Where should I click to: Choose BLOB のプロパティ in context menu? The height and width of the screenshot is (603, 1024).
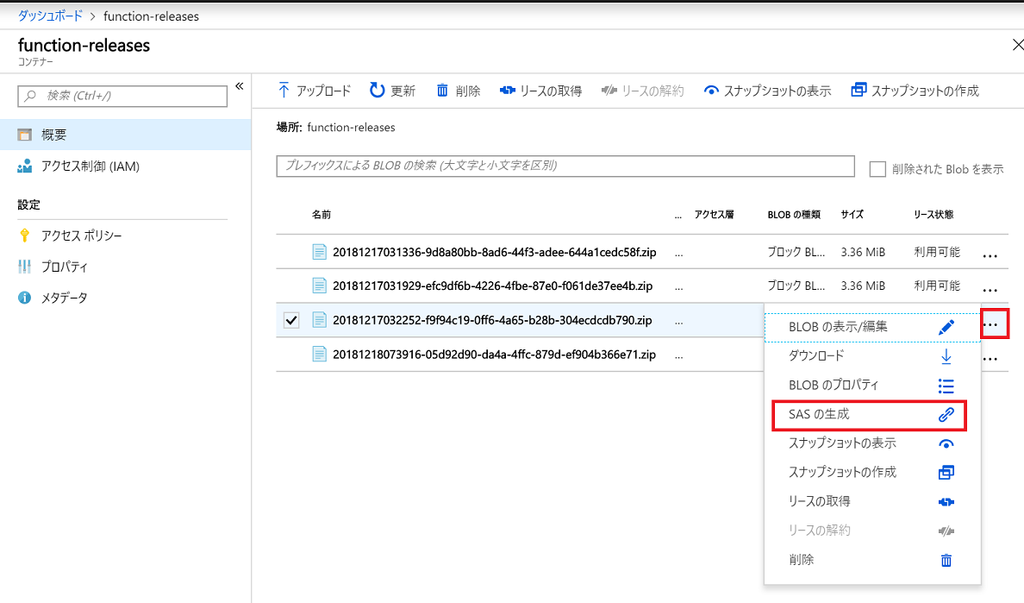click(x=872, y=385)
